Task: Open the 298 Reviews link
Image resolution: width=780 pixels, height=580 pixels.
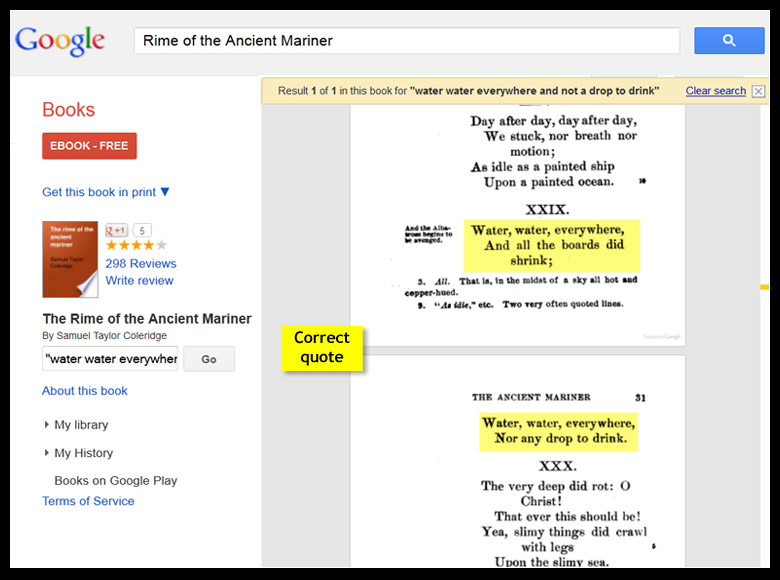Action: (141, 264)
